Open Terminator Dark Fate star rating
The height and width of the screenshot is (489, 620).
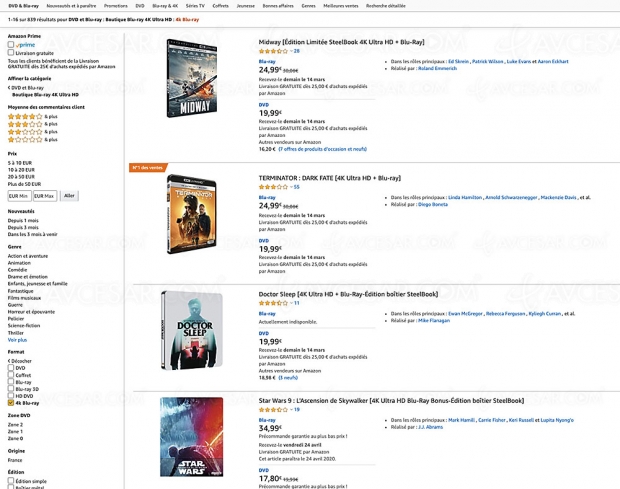(x=273, y=187)
